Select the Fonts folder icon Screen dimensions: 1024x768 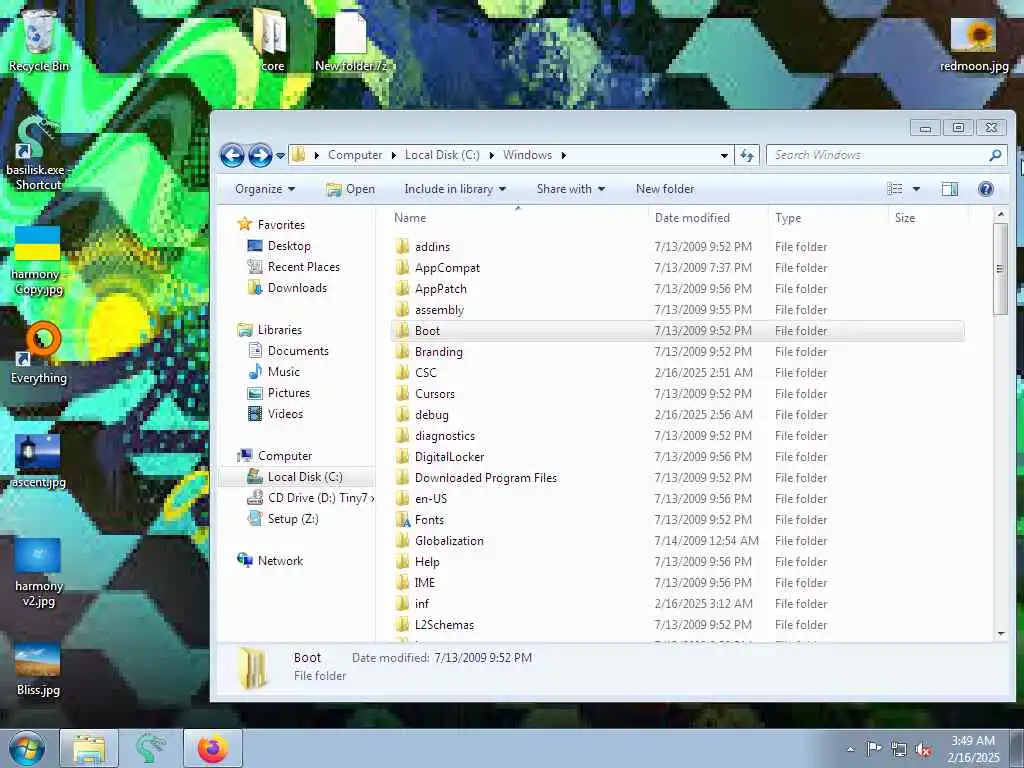tap(402, 519)
